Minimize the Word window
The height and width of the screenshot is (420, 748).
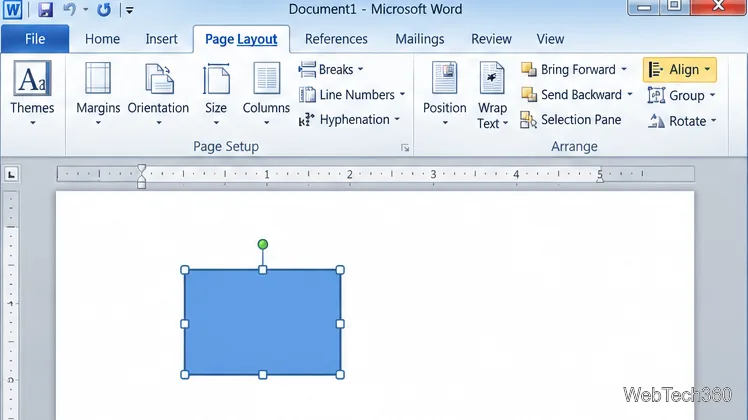(644, 7)
